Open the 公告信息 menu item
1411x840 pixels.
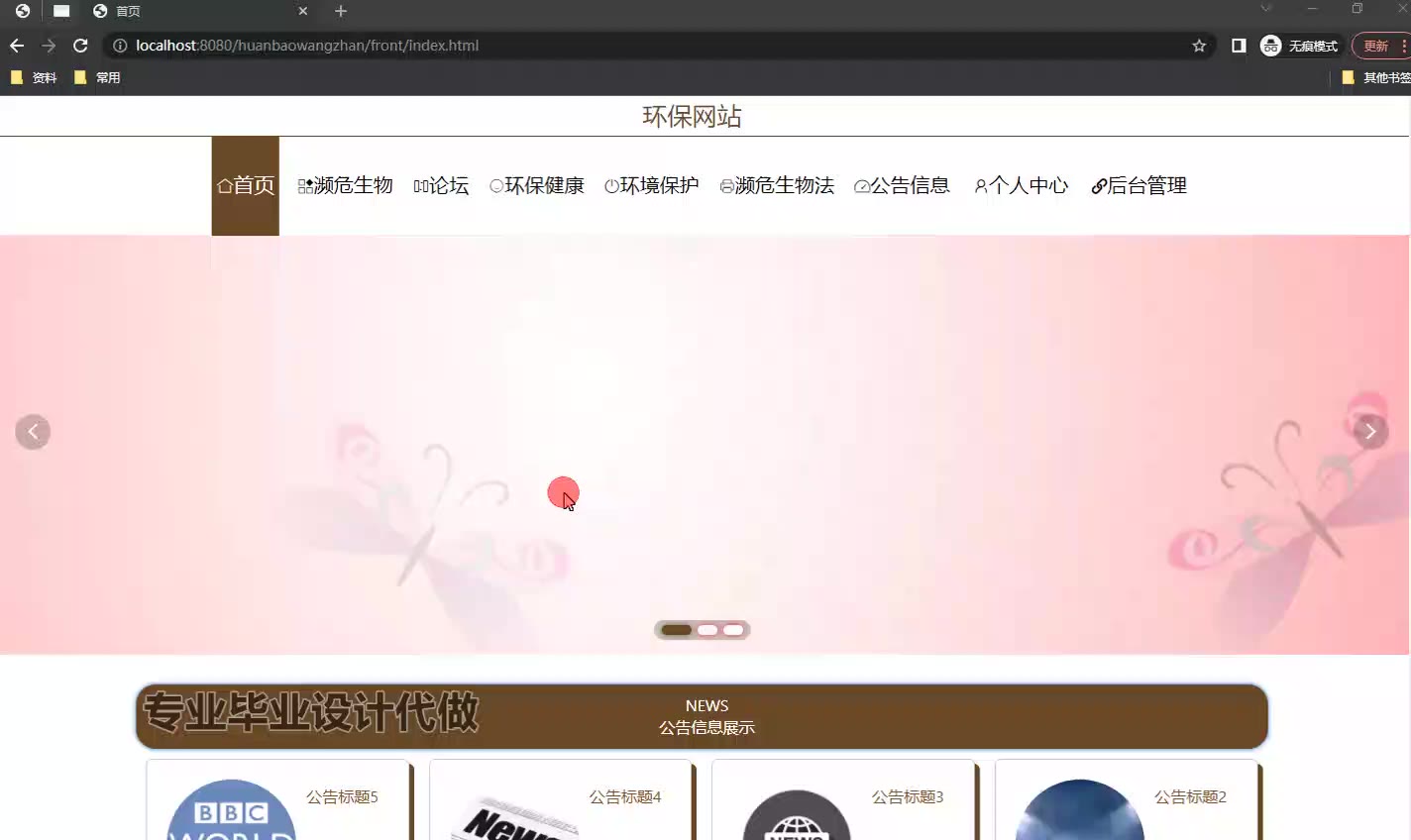point(902,185)
